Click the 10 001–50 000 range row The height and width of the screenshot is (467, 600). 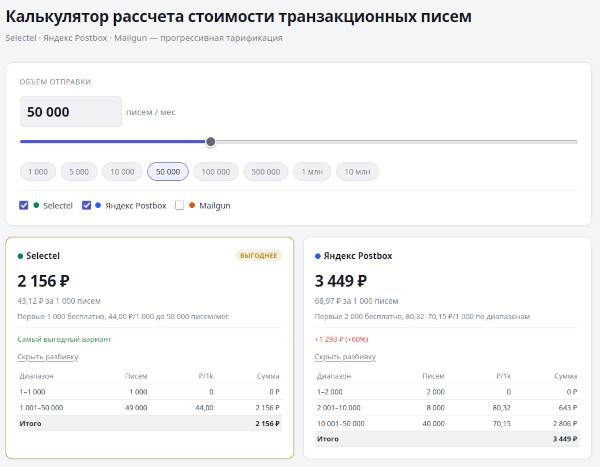[x=447, y=423]
